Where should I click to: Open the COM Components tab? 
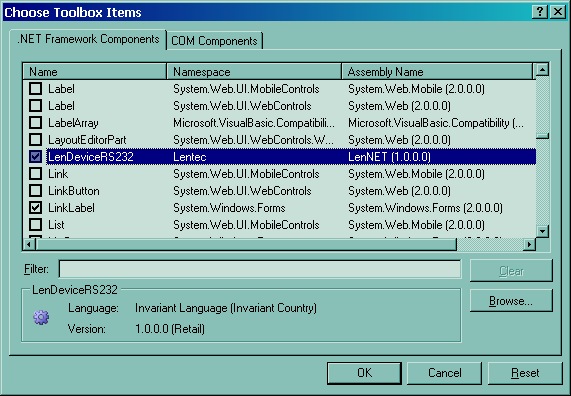pyautogui.click(x=214, y=41)
